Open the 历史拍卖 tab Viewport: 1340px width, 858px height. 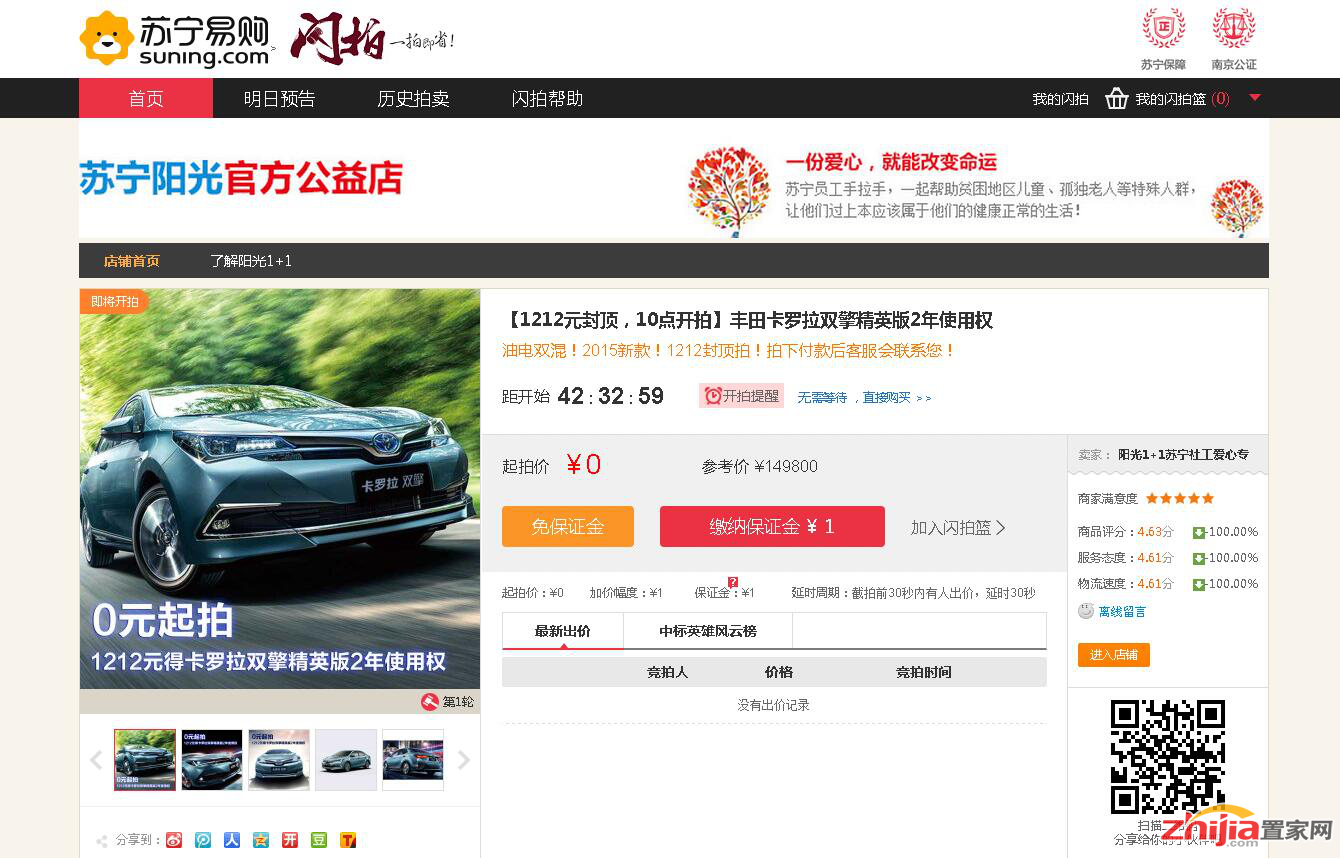coord(413,98)
